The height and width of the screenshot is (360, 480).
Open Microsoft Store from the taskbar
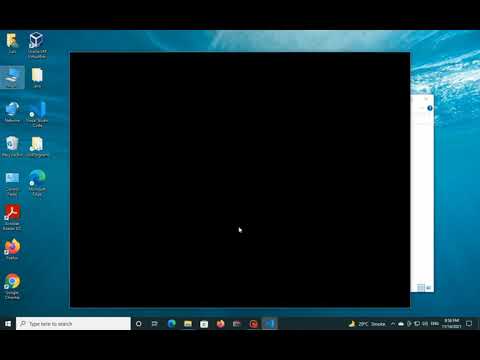tap(204, 323)
